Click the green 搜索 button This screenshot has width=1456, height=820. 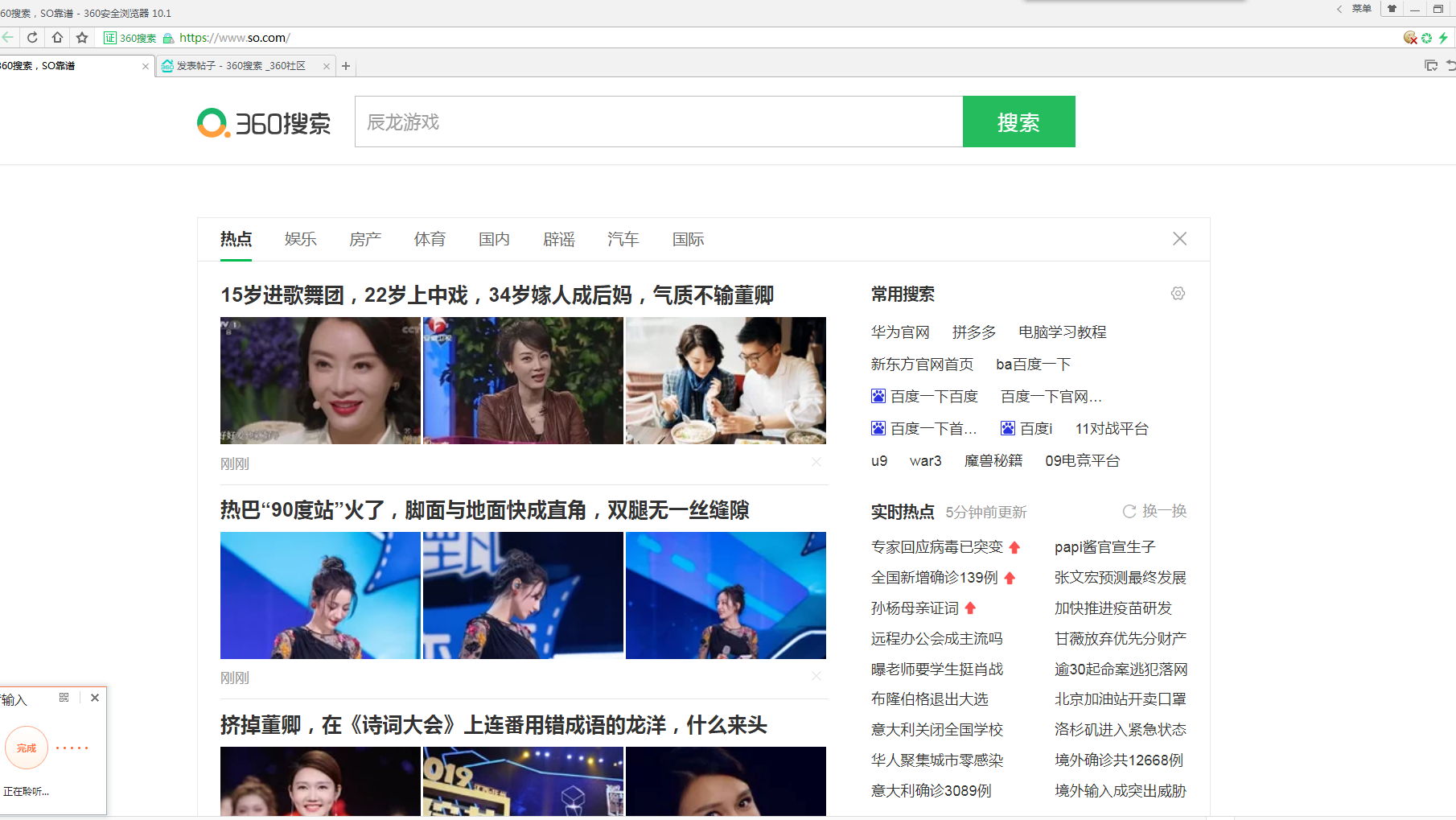(x=1019, y=122)
